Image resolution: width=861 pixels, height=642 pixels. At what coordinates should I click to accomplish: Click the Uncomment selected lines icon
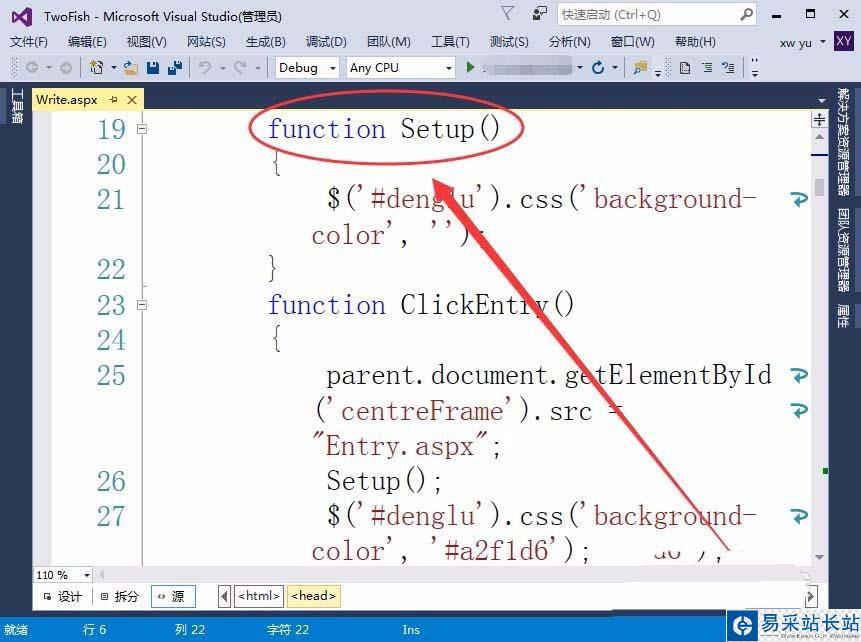tap(728, 68)
